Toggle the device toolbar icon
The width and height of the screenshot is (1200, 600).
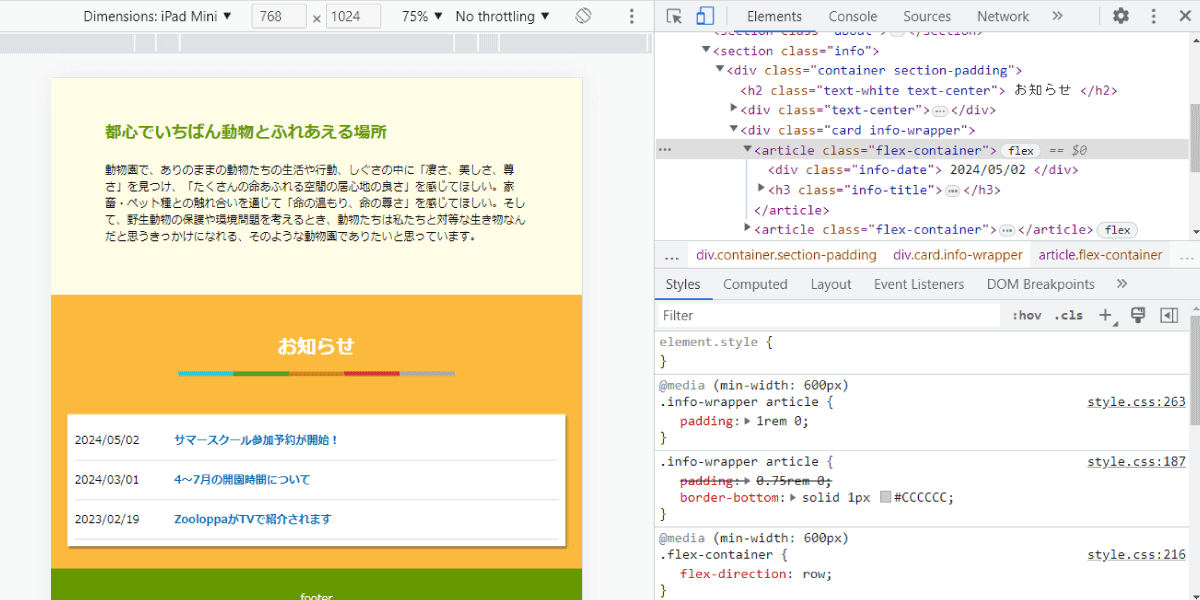pyautogui.click(x=705, y=16)
